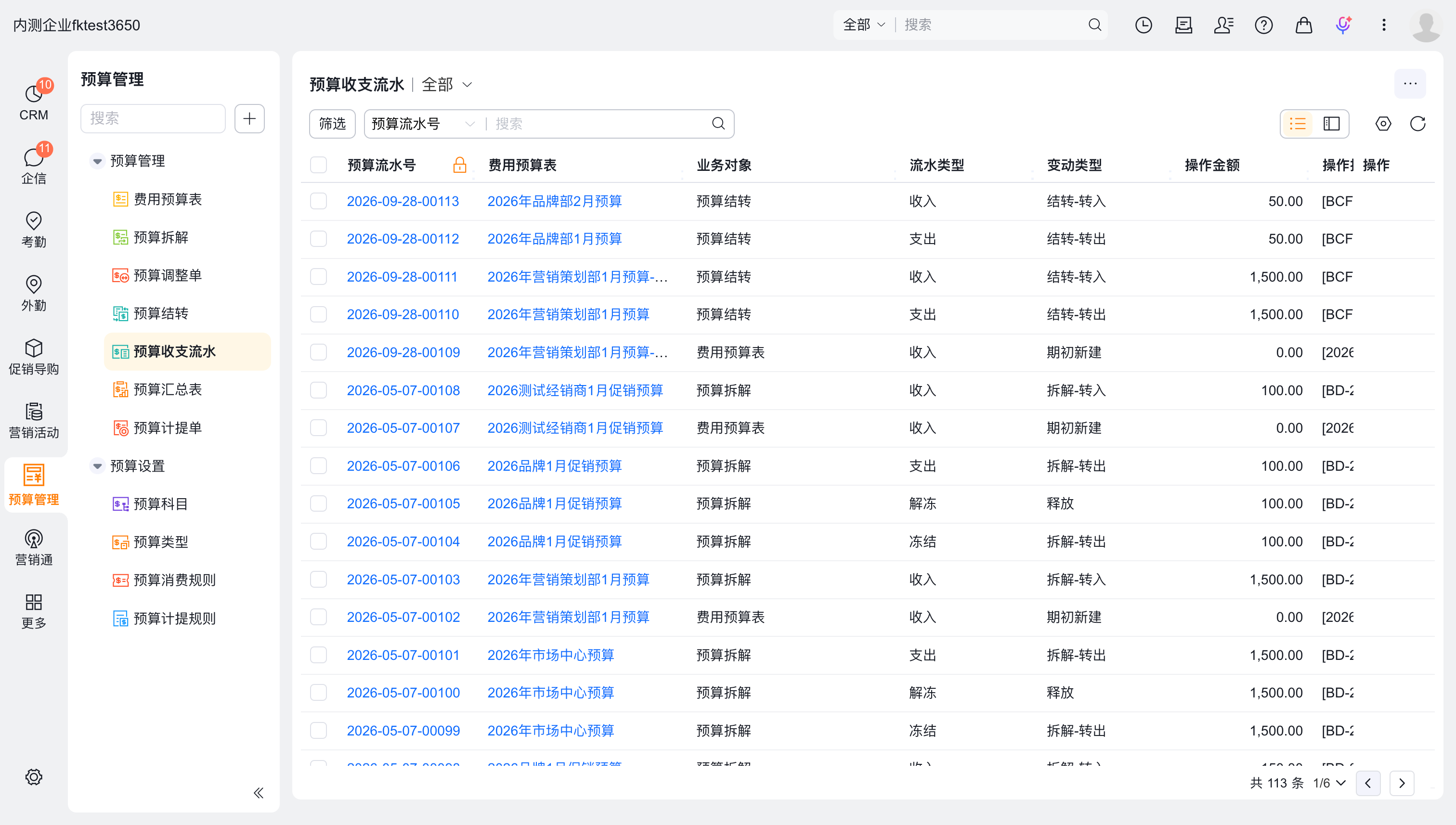Open the help question mark icon

pos(1263,25)
